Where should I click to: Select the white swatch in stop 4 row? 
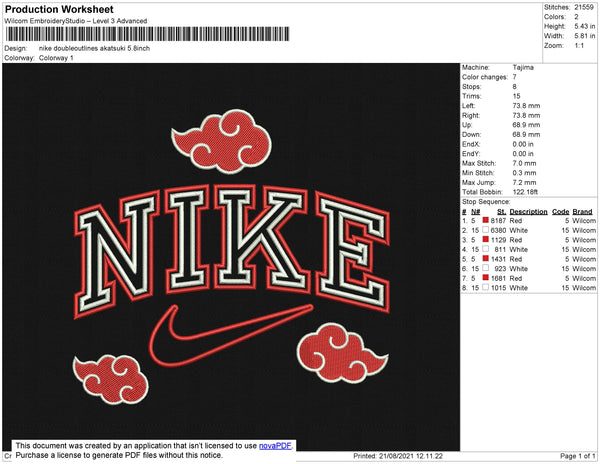pos(486,249)
